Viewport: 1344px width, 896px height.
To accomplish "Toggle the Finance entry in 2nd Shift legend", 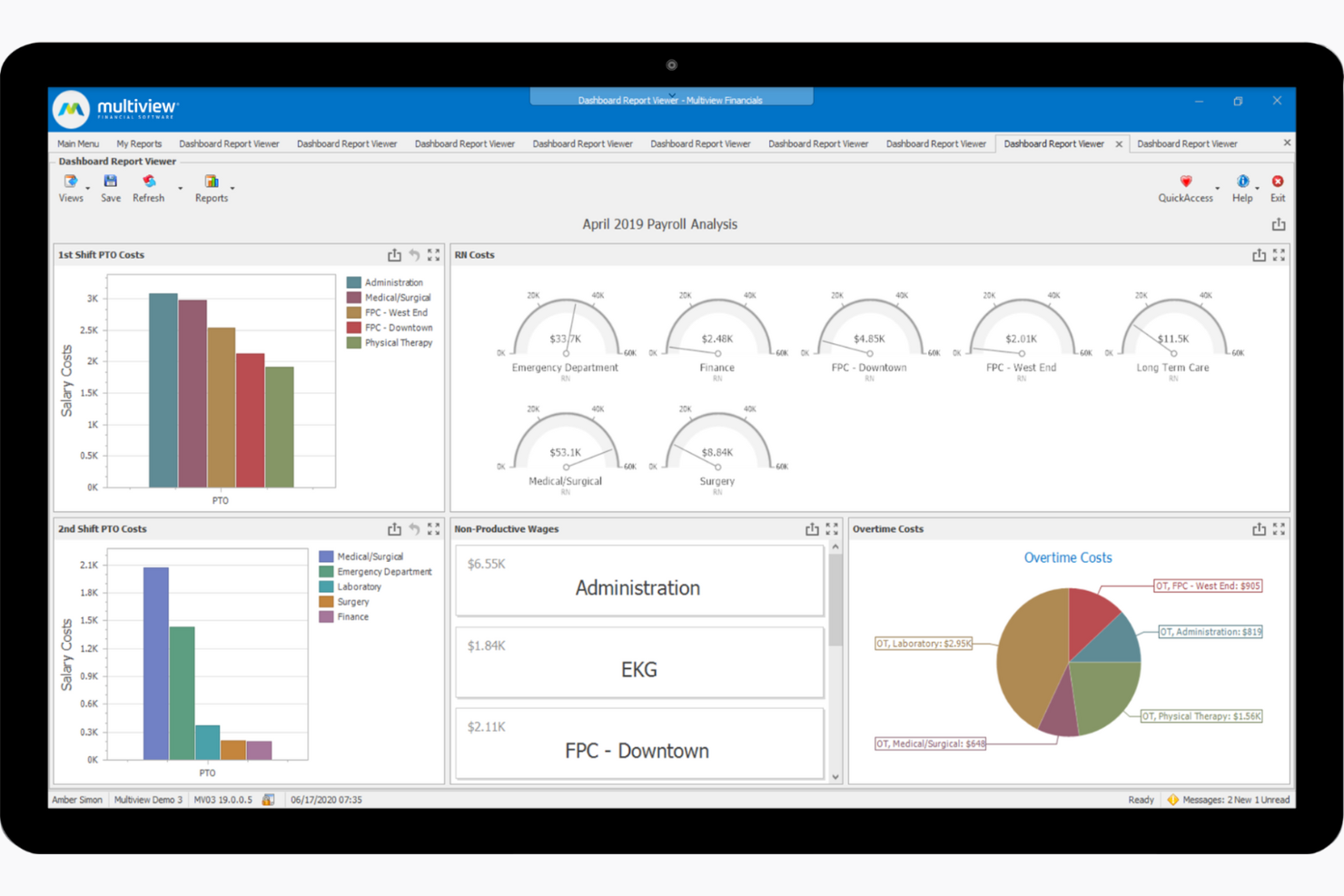I will [352, 616].
